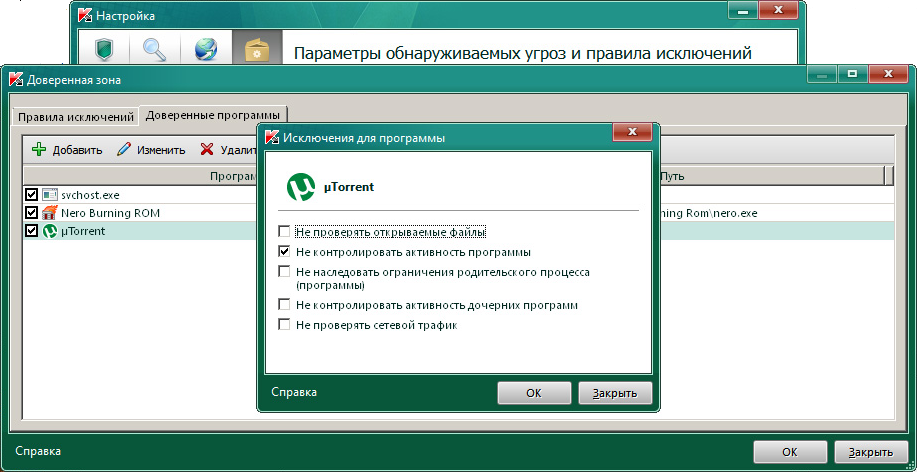The width and height of the screenshot is (917, 472).
Task: Toggle Не контролировать активность дочерних программ
Action: (285, 305)
